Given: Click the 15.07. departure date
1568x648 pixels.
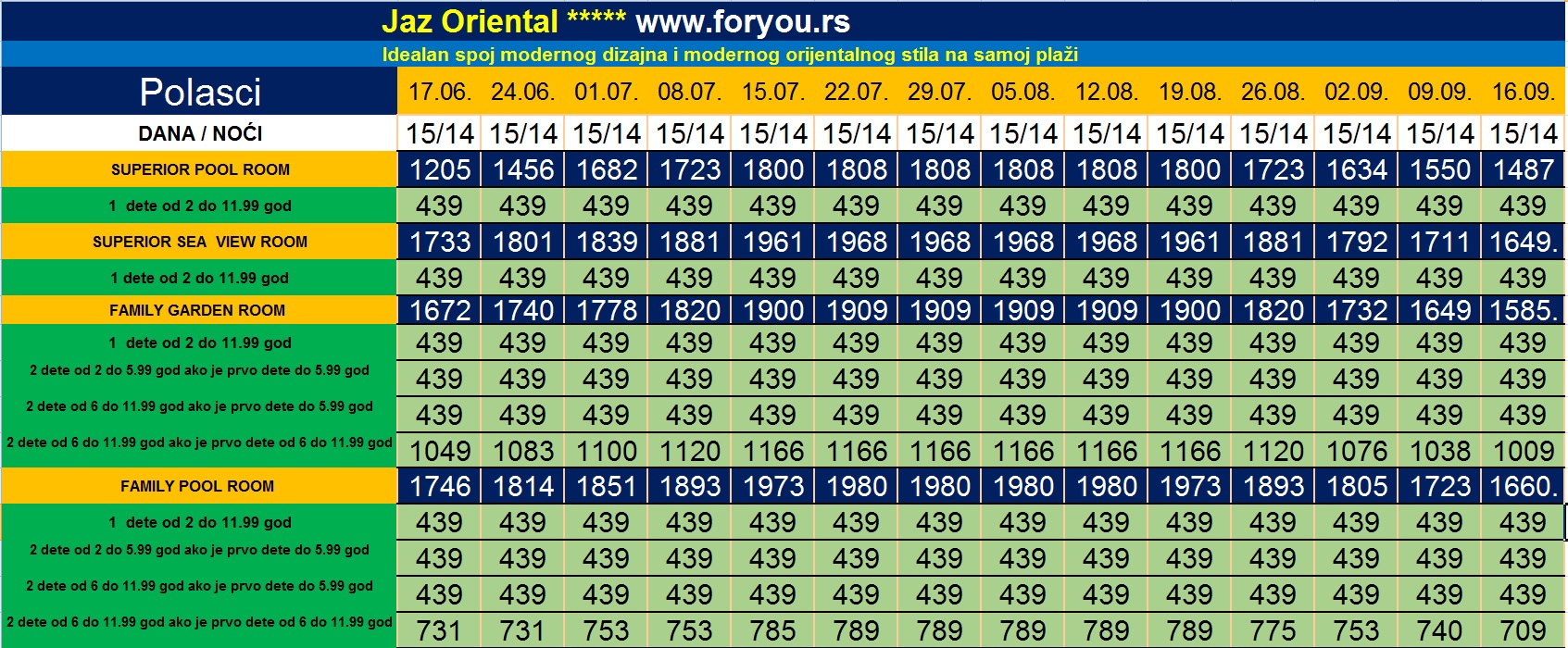Looking at the screenshot, I should 773,92.
